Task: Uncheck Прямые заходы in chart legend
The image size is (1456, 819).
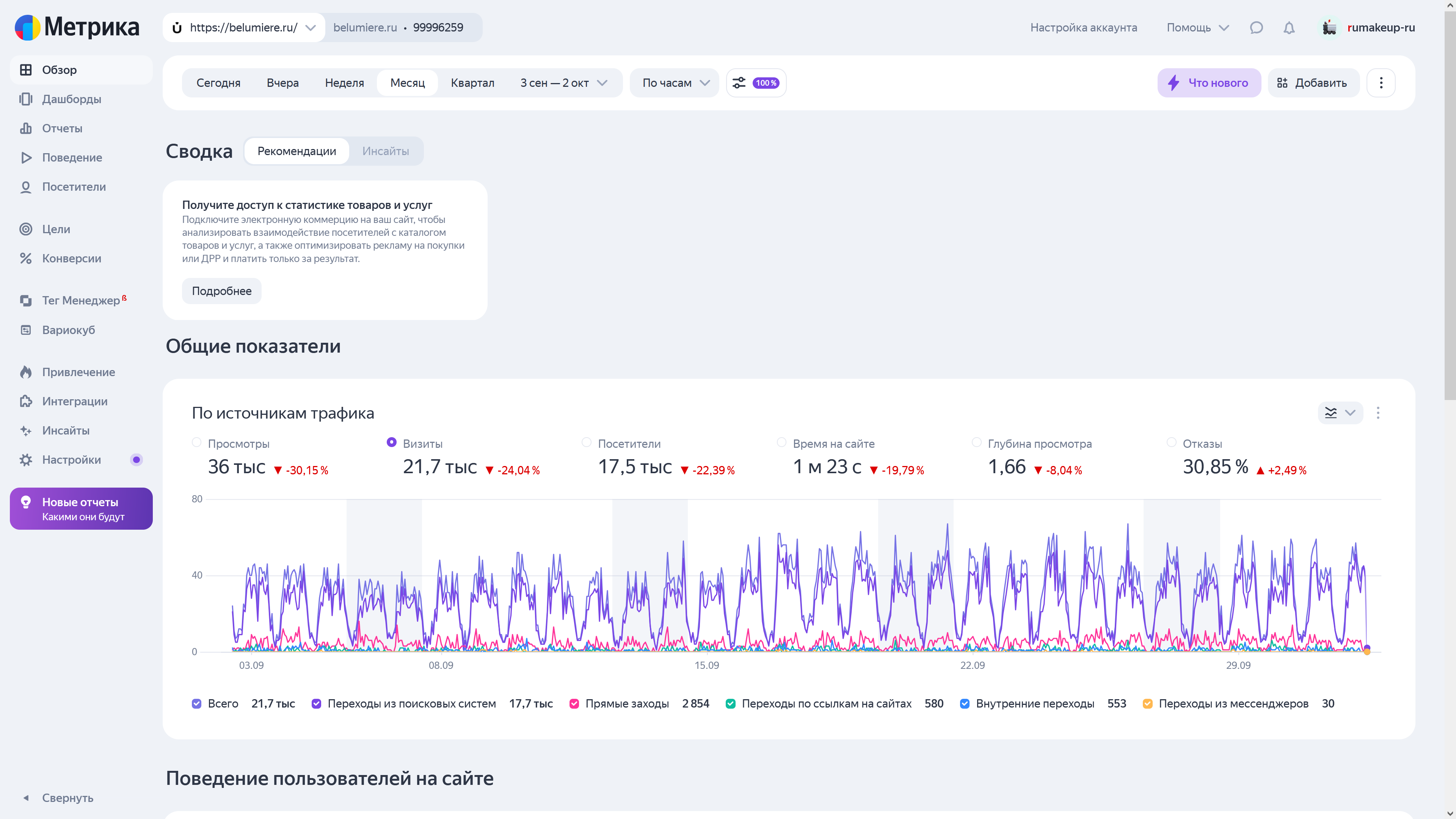Action: pos(574,704)
